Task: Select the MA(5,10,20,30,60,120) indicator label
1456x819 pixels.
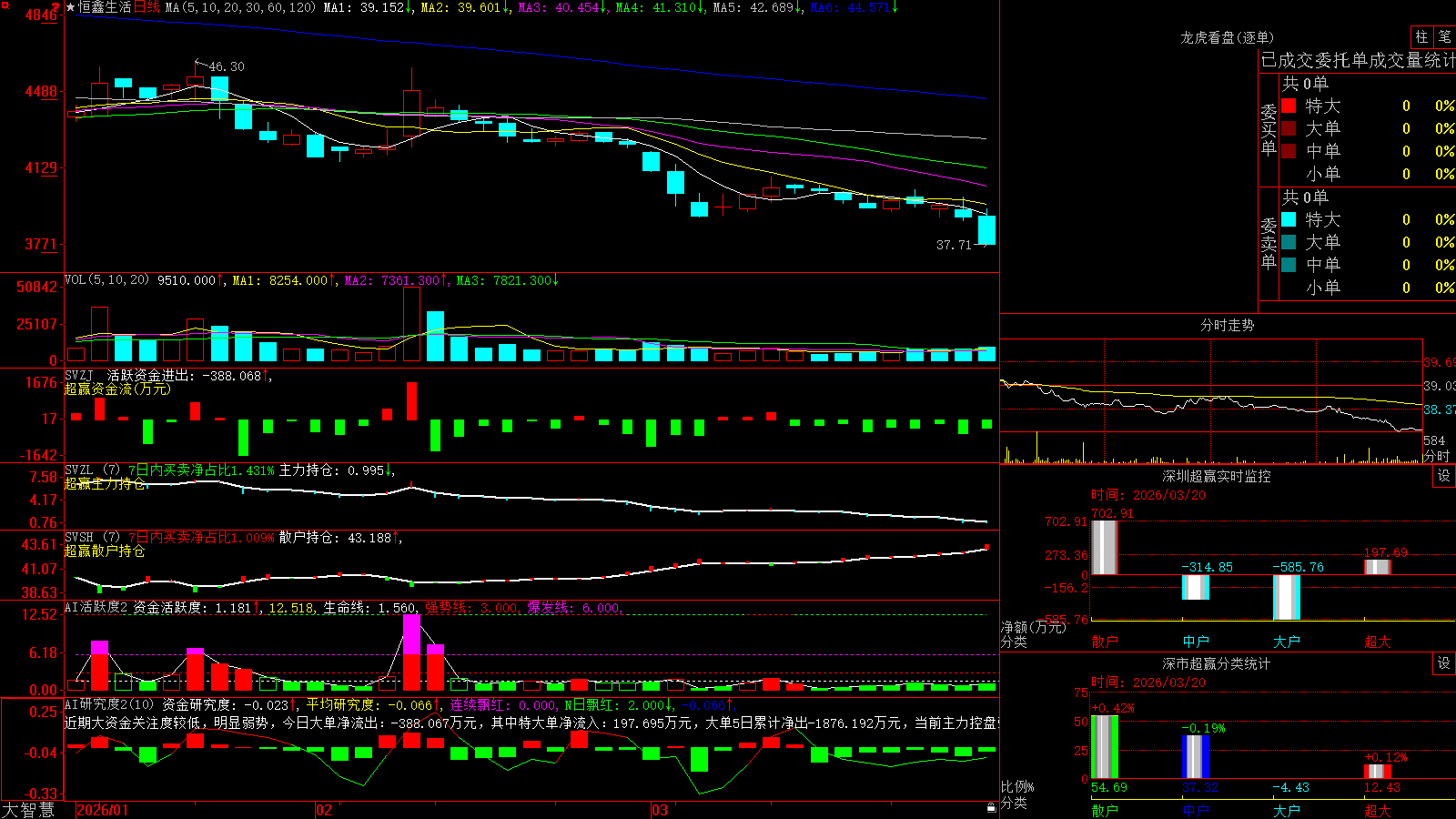Action: pos(240,7)
